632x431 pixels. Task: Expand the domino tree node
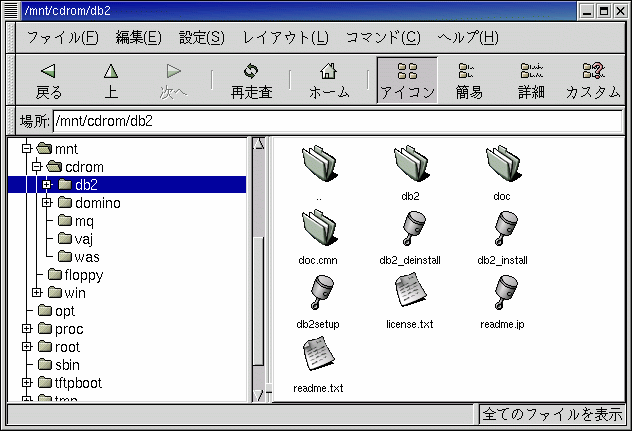pos(47,202)
